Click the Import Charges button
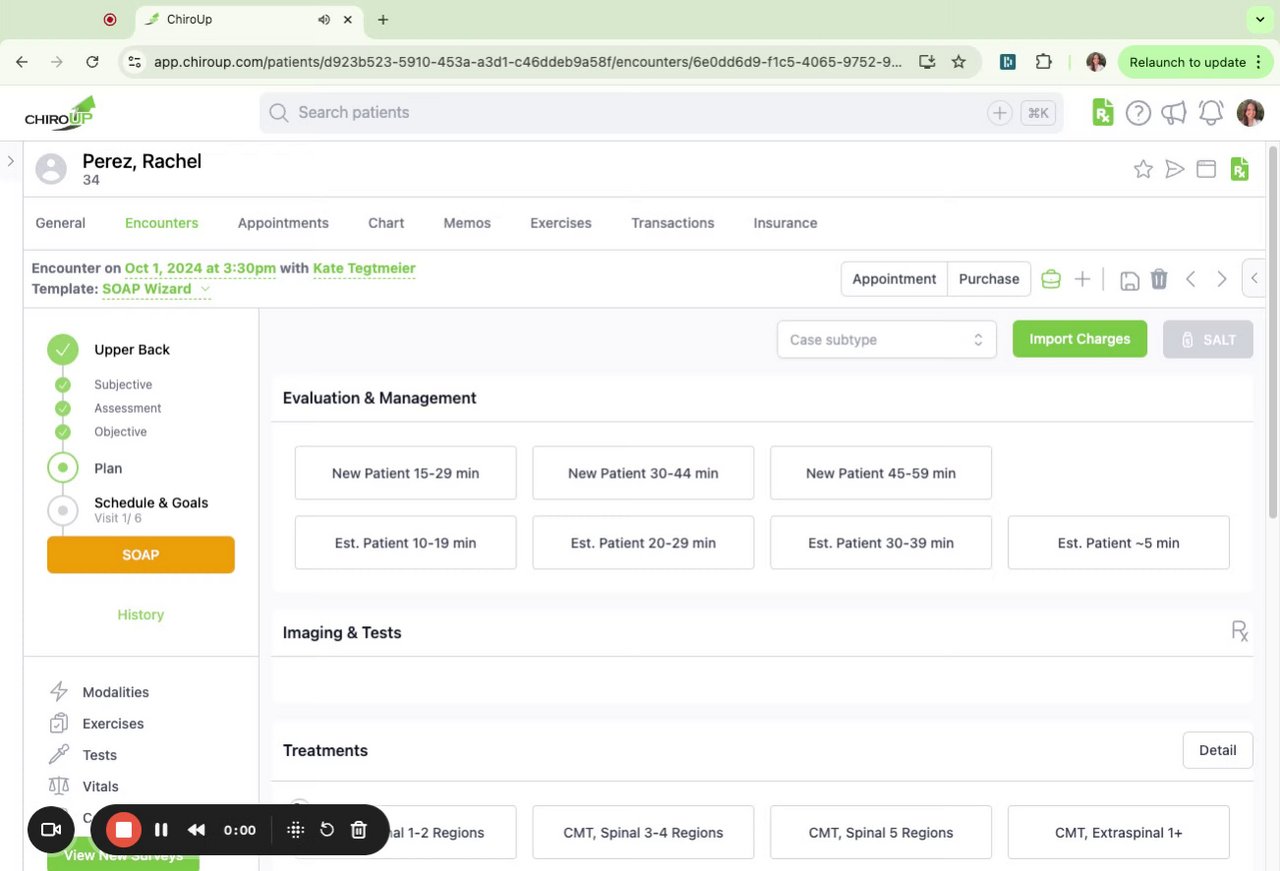 click(x=1080, y=339)
